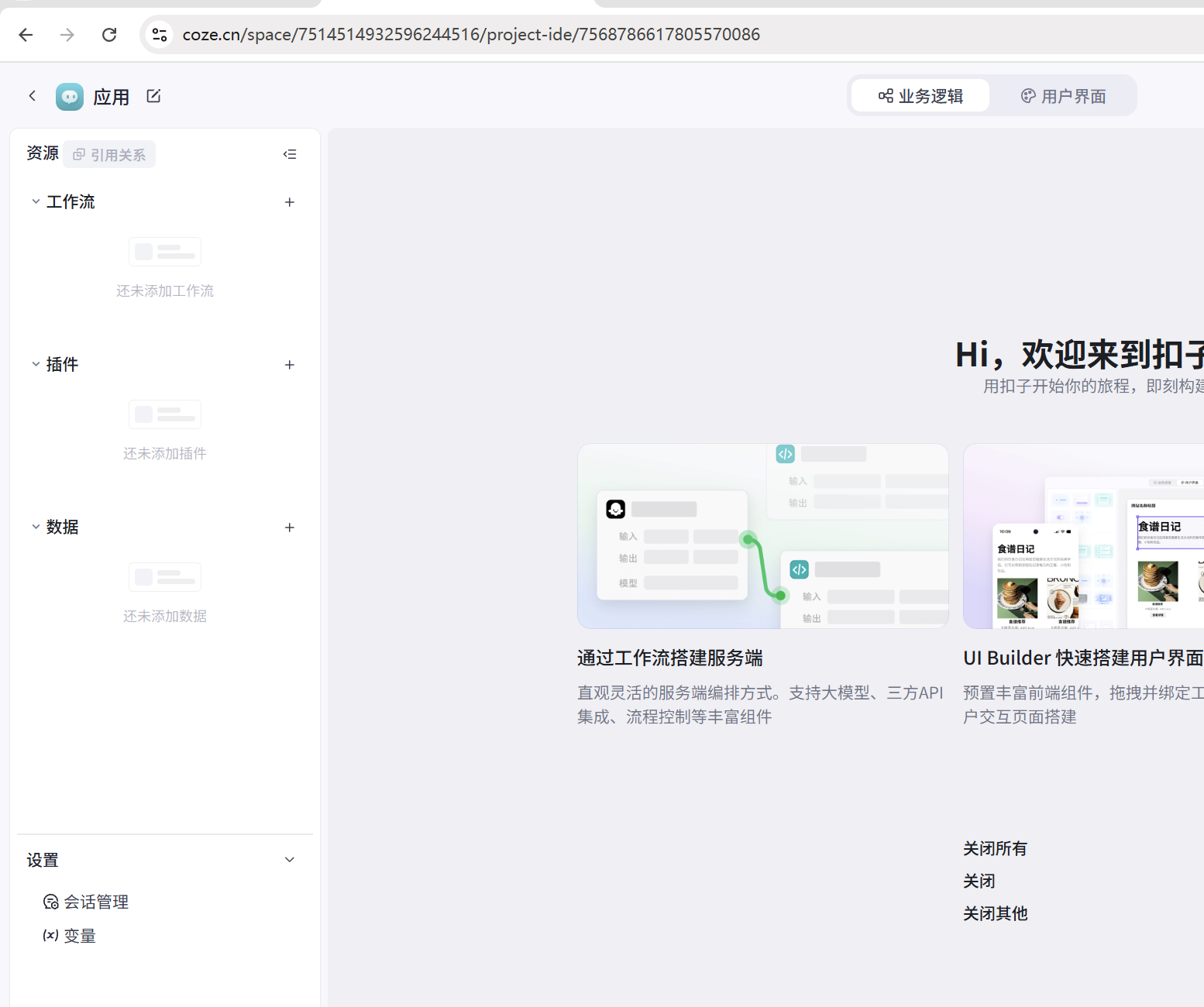Click the browser refresh icon
1204x1007 pixels.
tap(108, 34)
